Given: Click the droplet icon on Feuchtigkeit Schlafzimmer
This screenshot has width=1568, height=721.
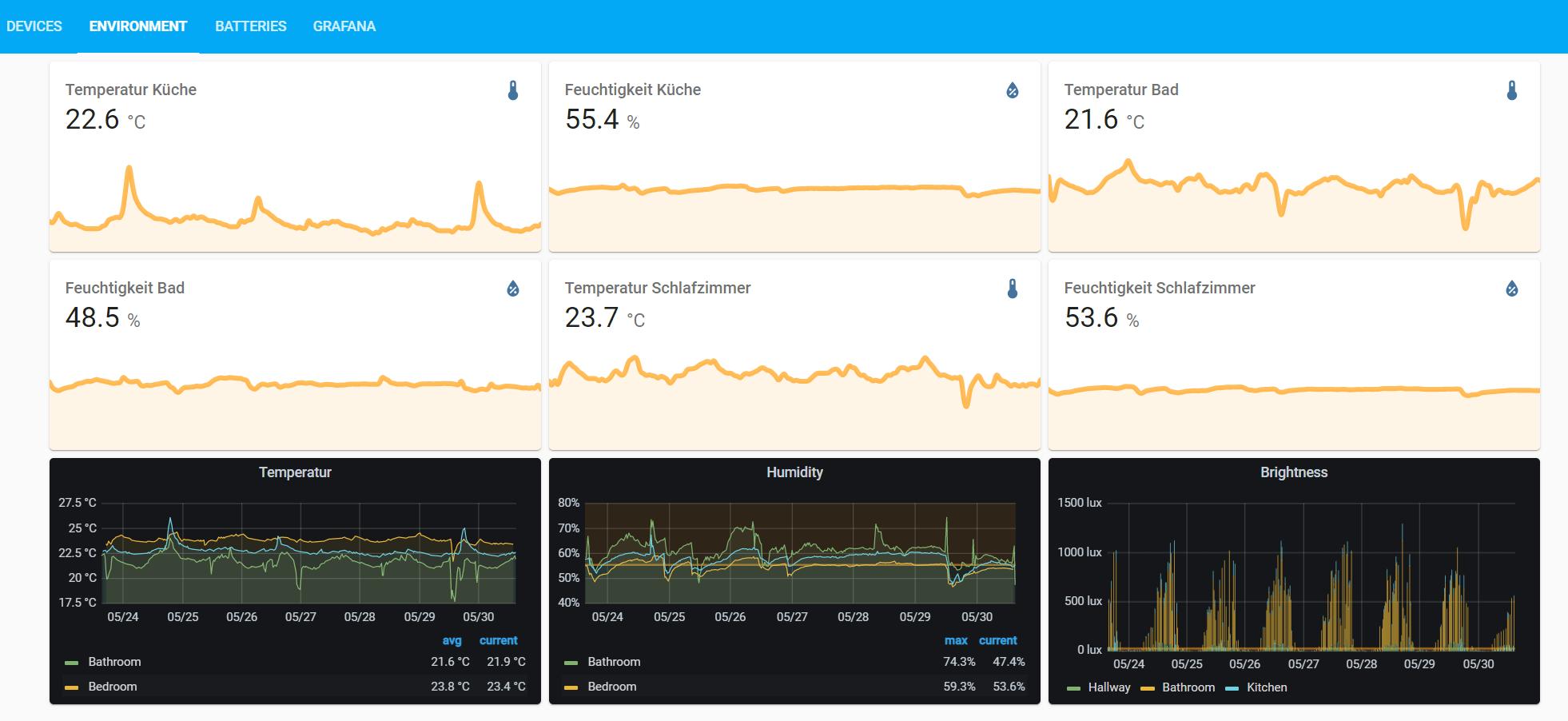Looking at the screenshot, I should click(x=1511, y=289).
